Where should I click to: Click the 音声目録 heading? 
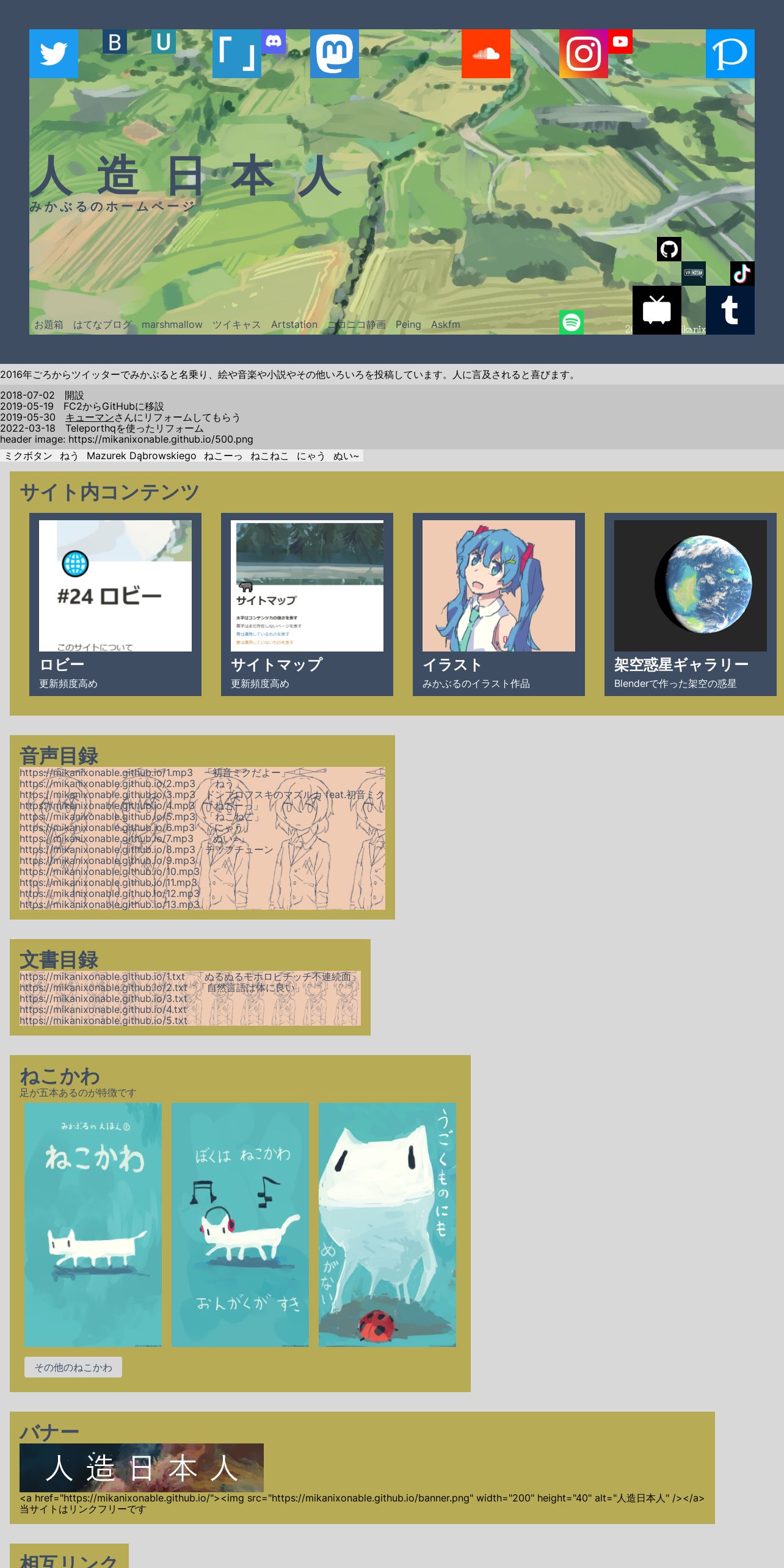click(59, 756)
